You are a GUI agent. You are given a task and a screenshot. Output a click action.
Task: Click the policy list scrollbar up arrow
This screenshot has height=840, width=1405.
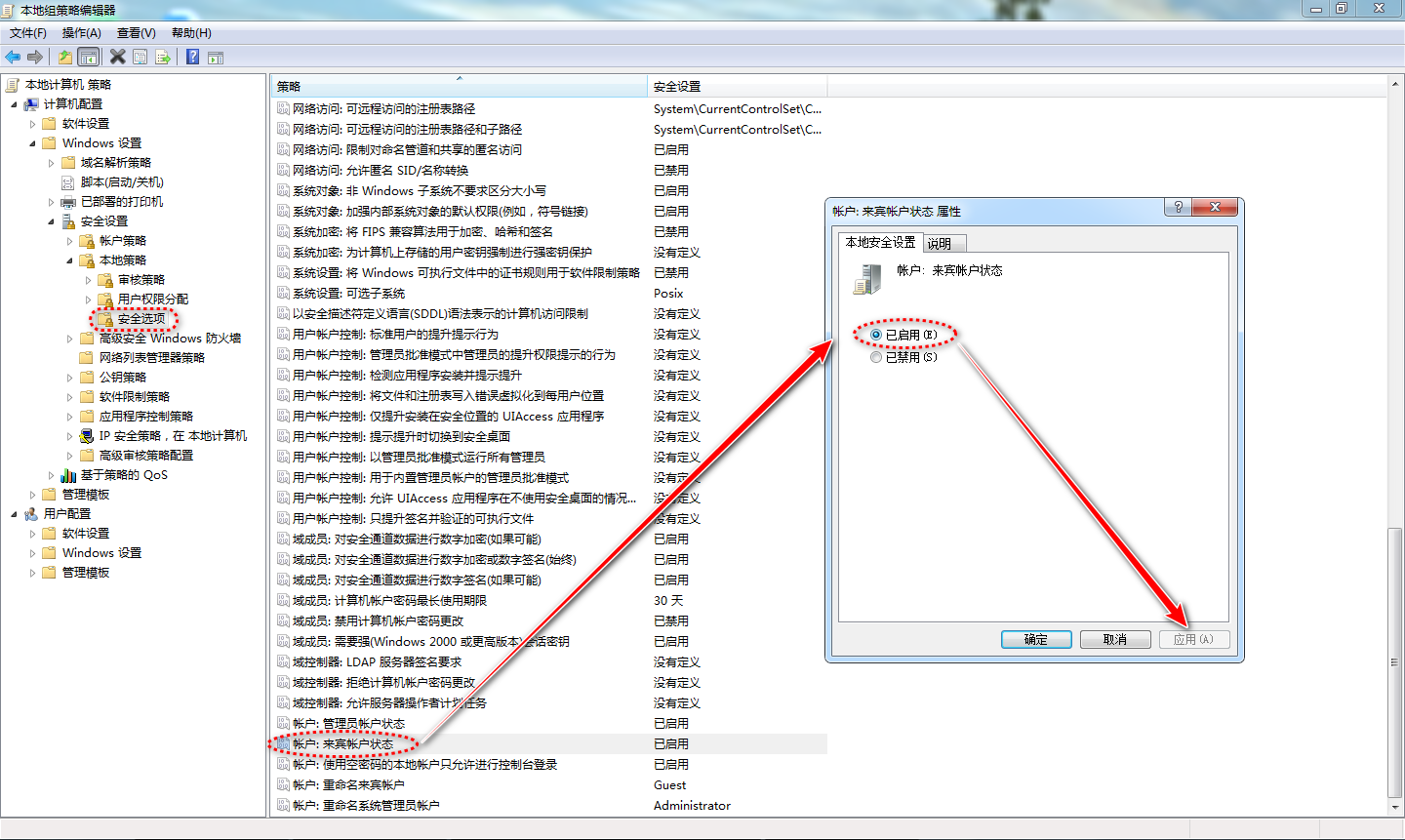click(x=1395, y=86)
